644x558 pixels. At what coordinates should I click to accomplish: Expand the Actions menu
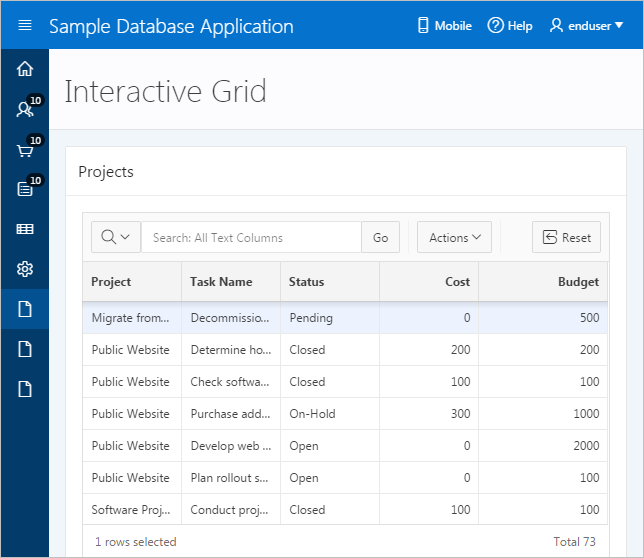pyautogui.click(x=454, y=237)
